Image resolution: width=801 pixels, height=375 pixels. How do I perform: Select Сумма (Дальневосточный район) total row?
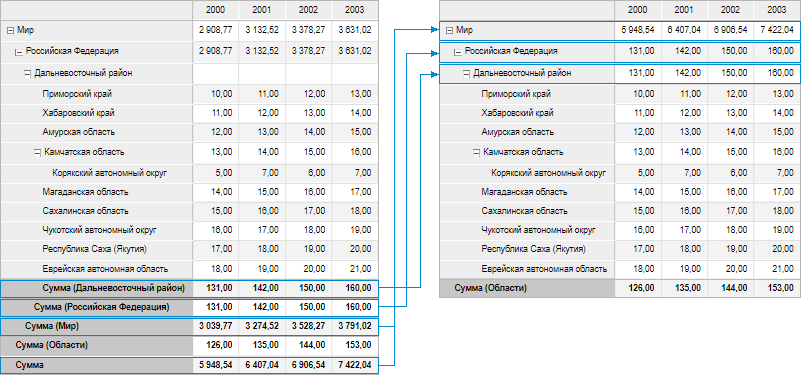(x=189, y=289)
